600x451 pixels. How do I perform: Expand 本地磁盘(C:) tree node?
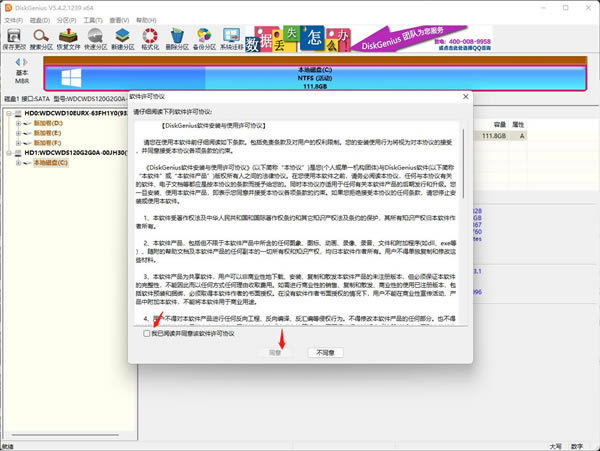18,163
